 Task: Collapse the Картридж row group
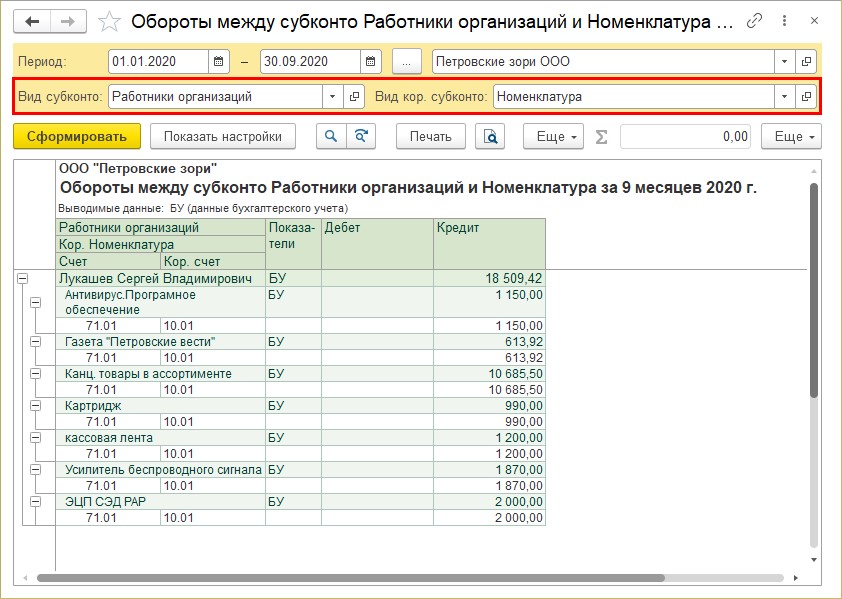pos(37,406)
